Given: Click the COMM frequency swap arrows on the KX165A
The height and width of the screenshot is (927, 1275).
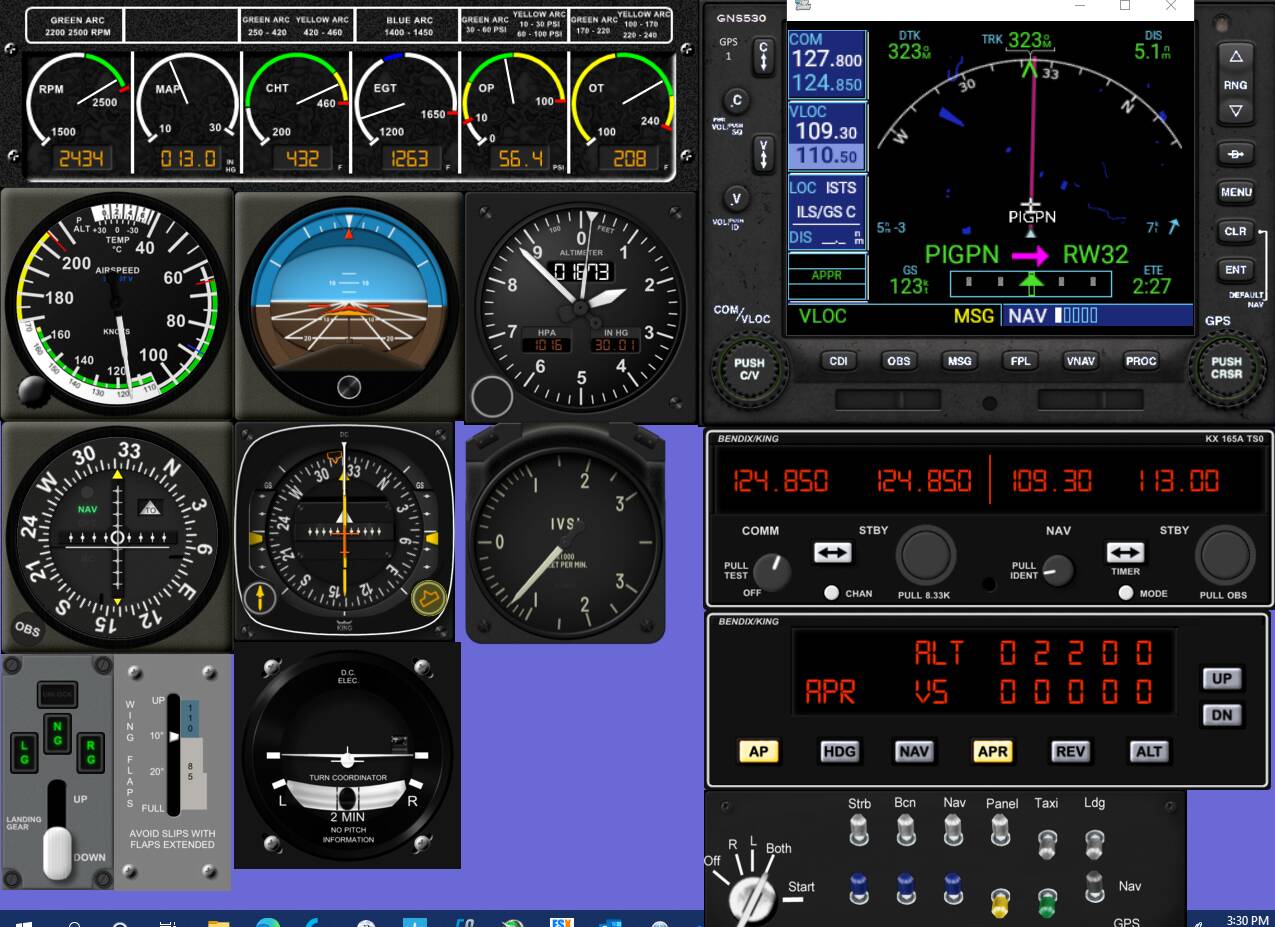Looking at the screenshot, I should 831,552.
